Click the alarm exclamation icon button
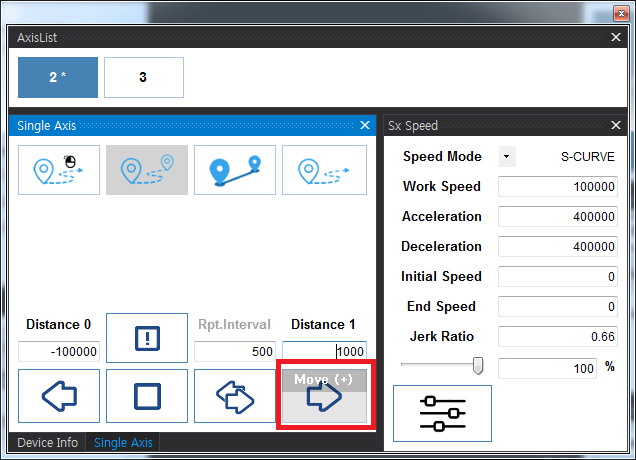 [x=147, y=338]
